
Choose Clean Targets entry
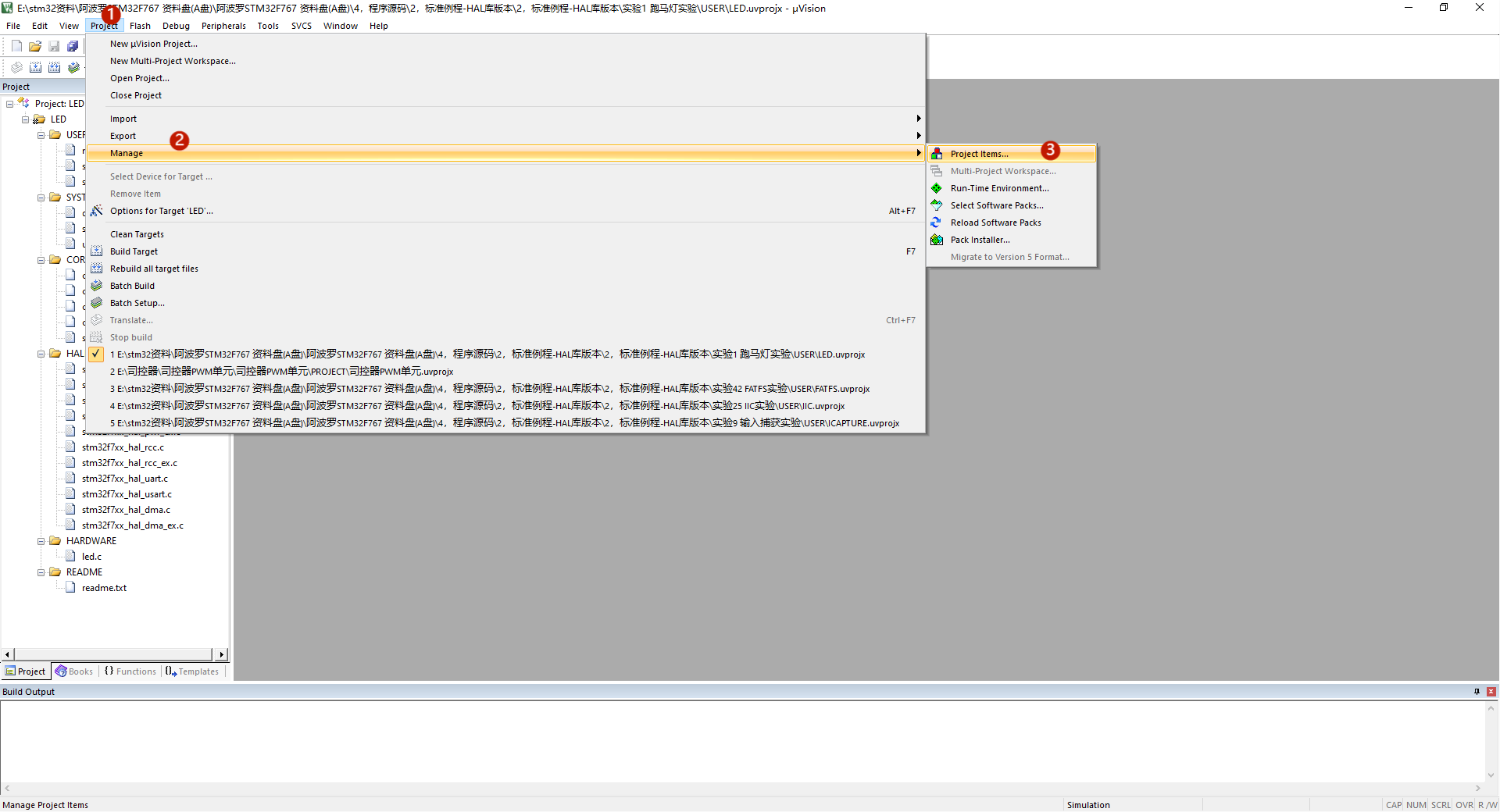tap(505, 234)
